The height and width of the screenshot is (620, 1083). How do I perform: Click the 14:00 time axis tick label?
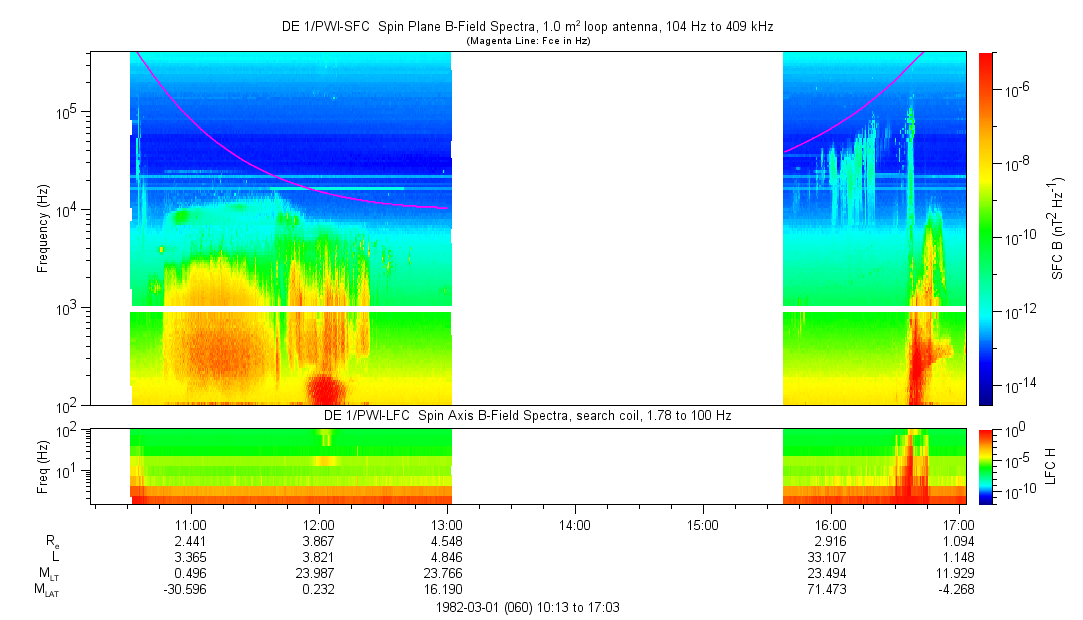coord(575,525)
